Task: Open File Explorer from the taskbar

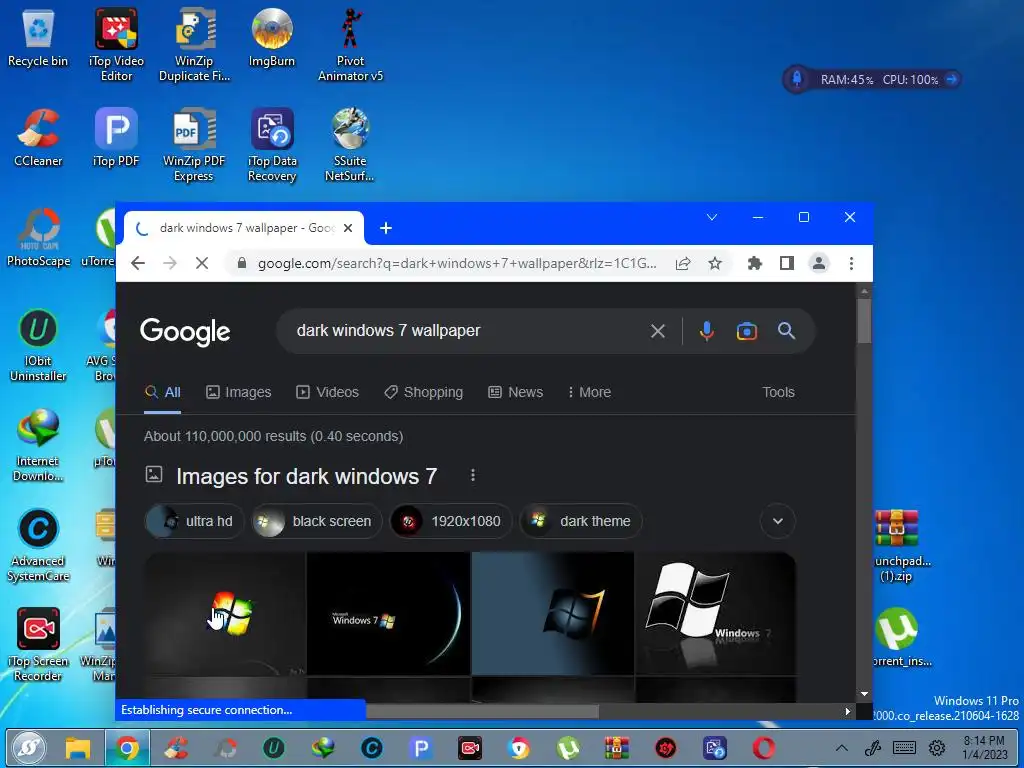Action: pyautogui.click(x=78, y=748)
